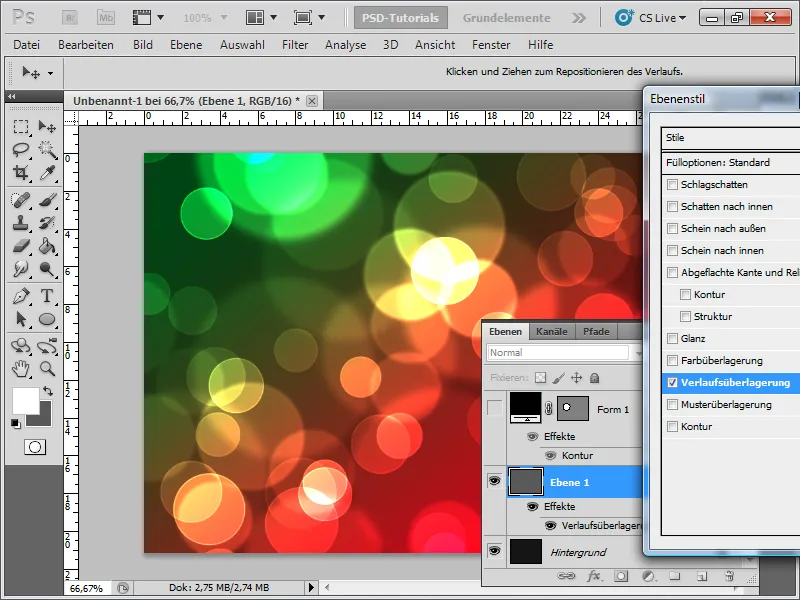Hide the Hintergrund layer
Image resolution: width=800 pixels, height=600 pixels.
[x=494, y=551]
